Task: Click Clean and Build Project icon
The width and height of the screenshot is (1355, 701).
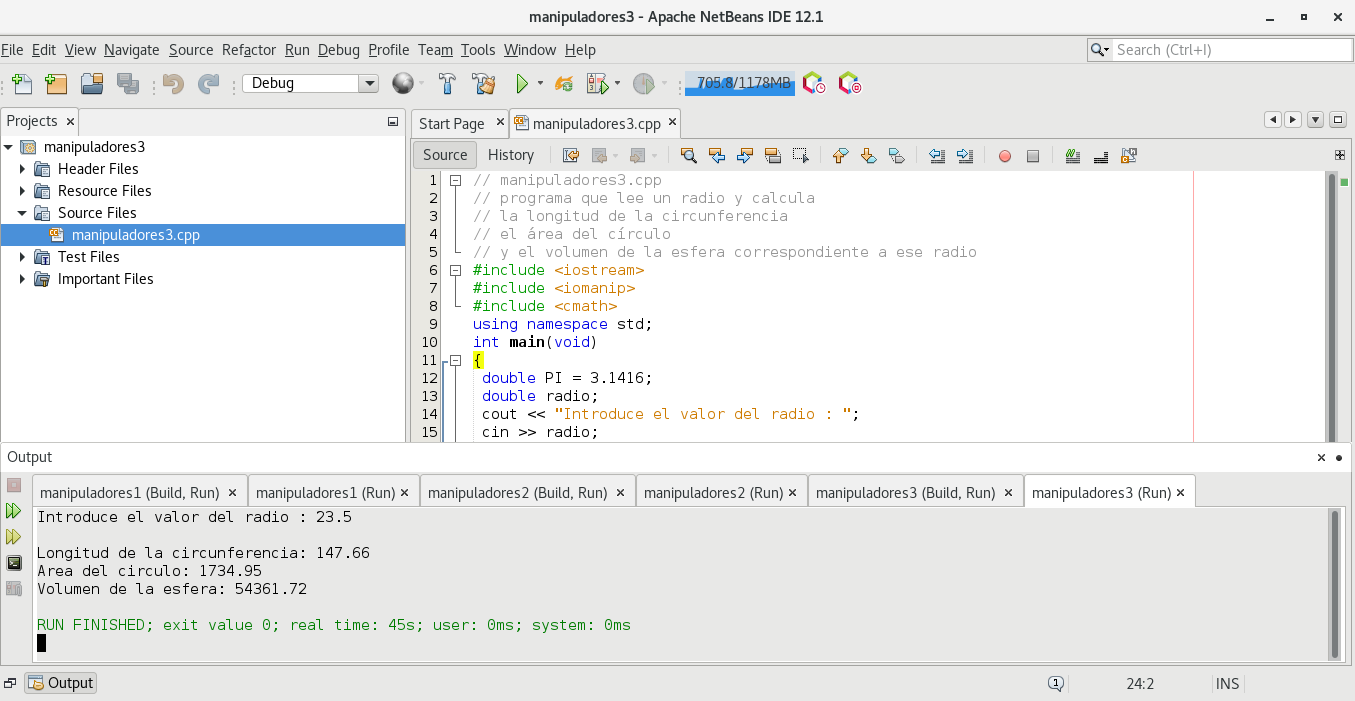Action: tap(484, 84)
